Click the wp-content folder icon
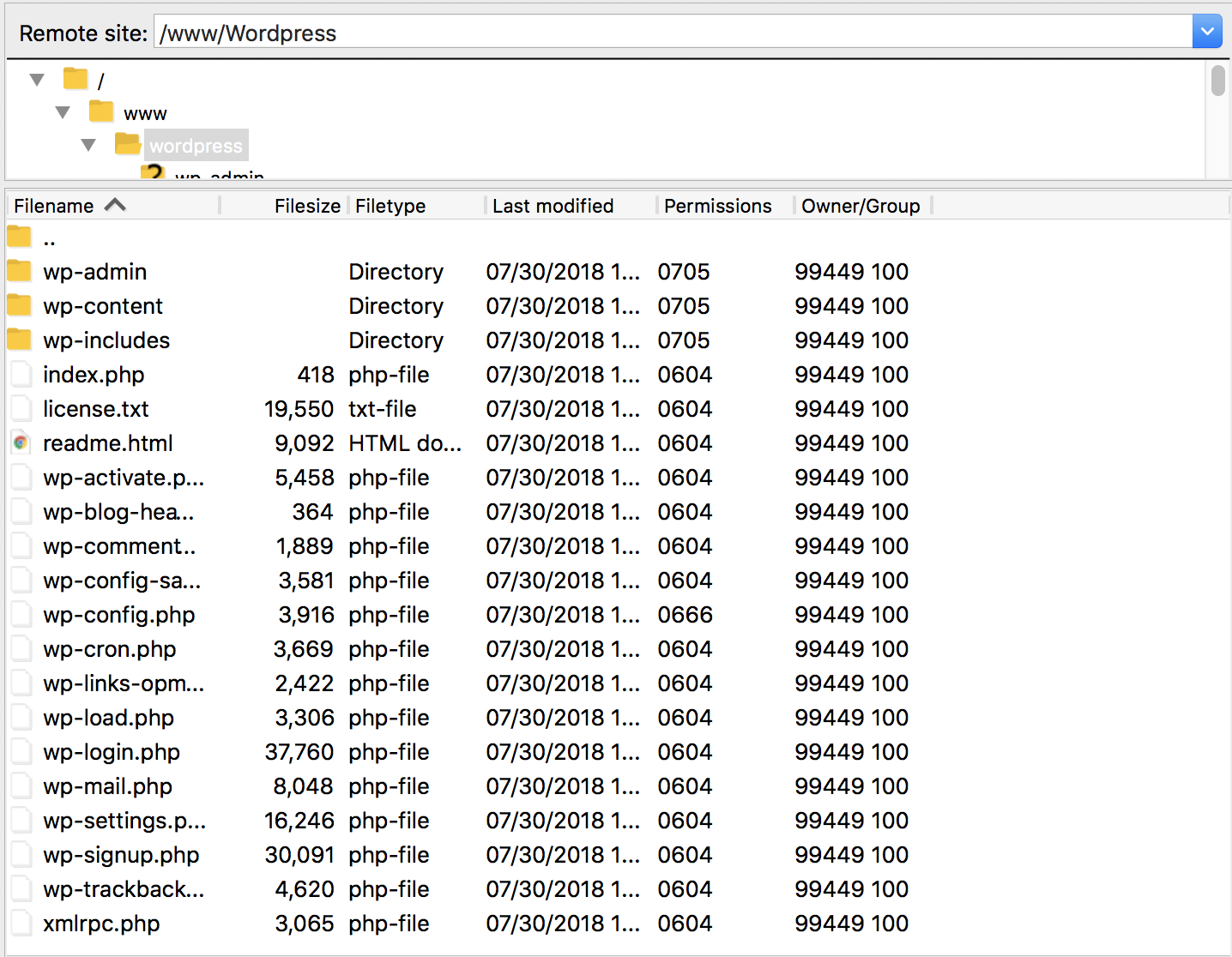 coord(19,306)
